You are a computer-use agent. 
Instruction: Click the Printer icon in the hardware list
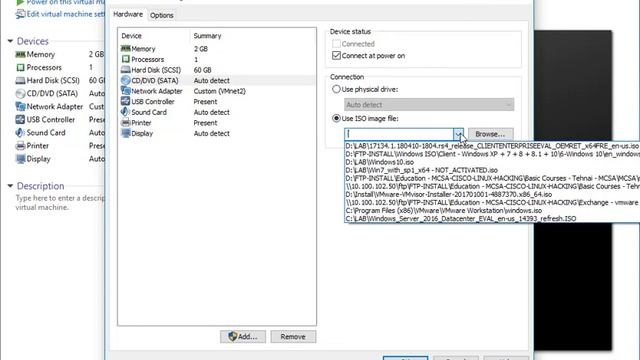(126, 122)
